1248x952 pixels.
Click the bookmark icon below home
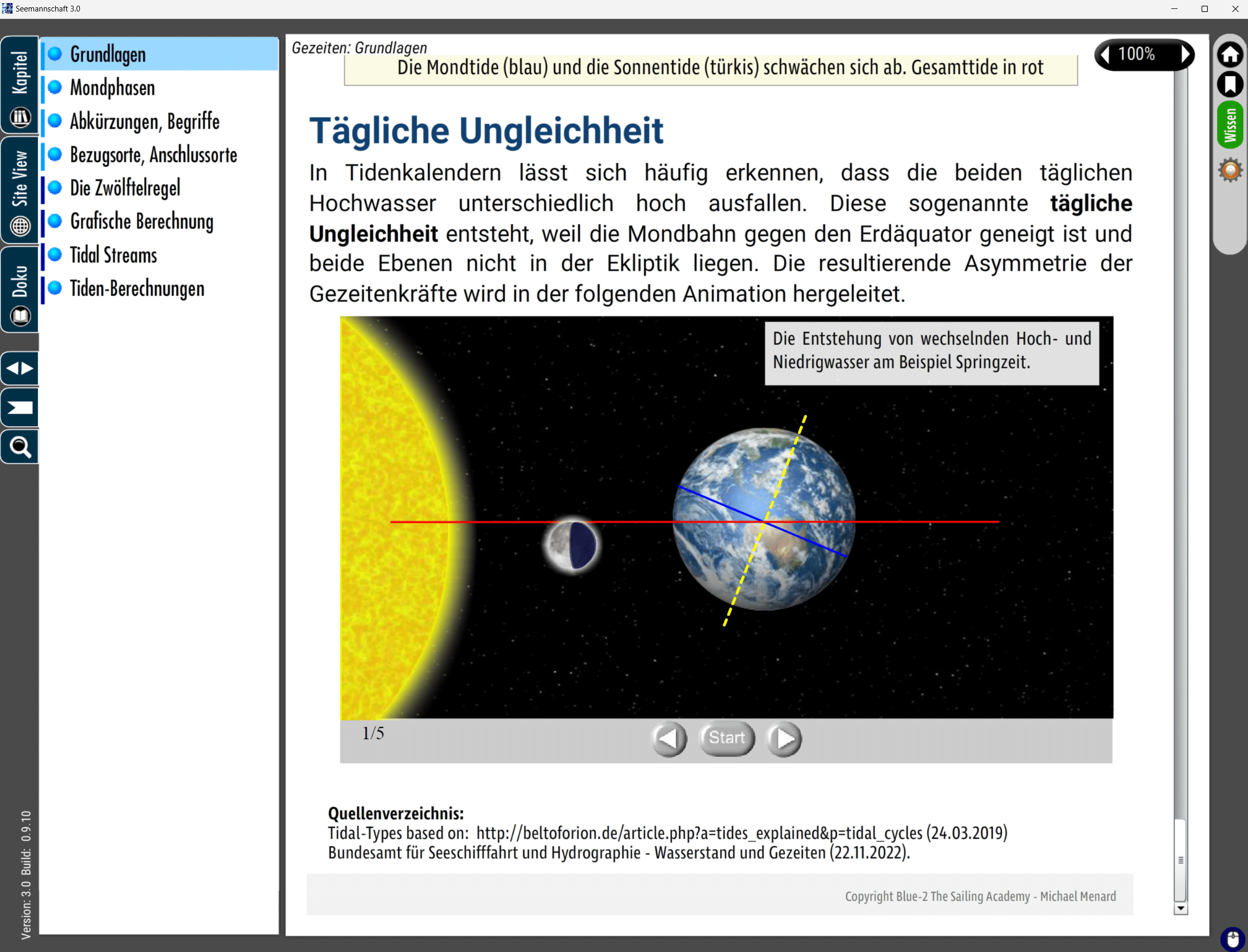(1230, 85)
